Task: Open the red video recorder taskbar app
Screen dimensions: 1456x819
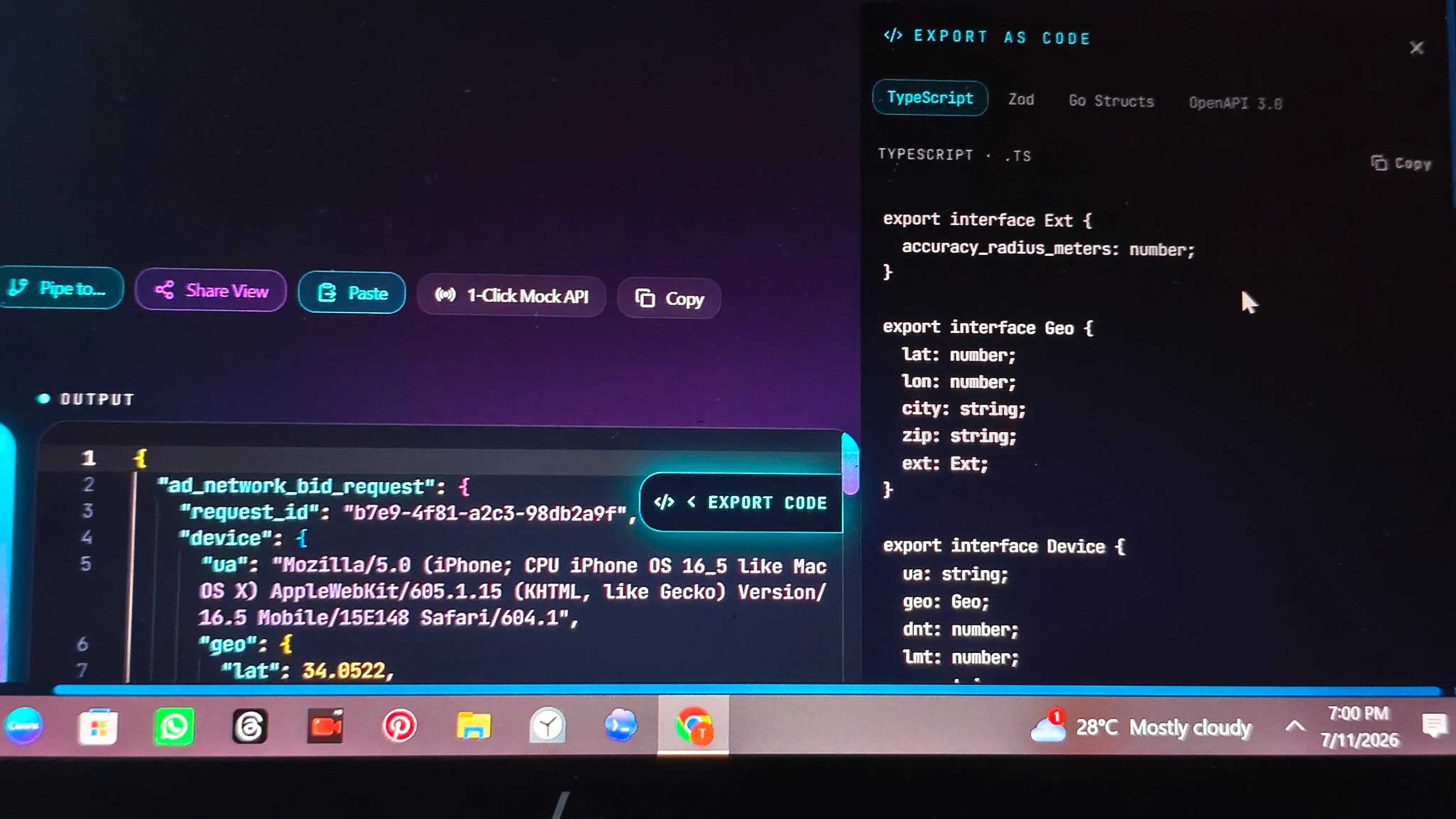Action: 325,726
